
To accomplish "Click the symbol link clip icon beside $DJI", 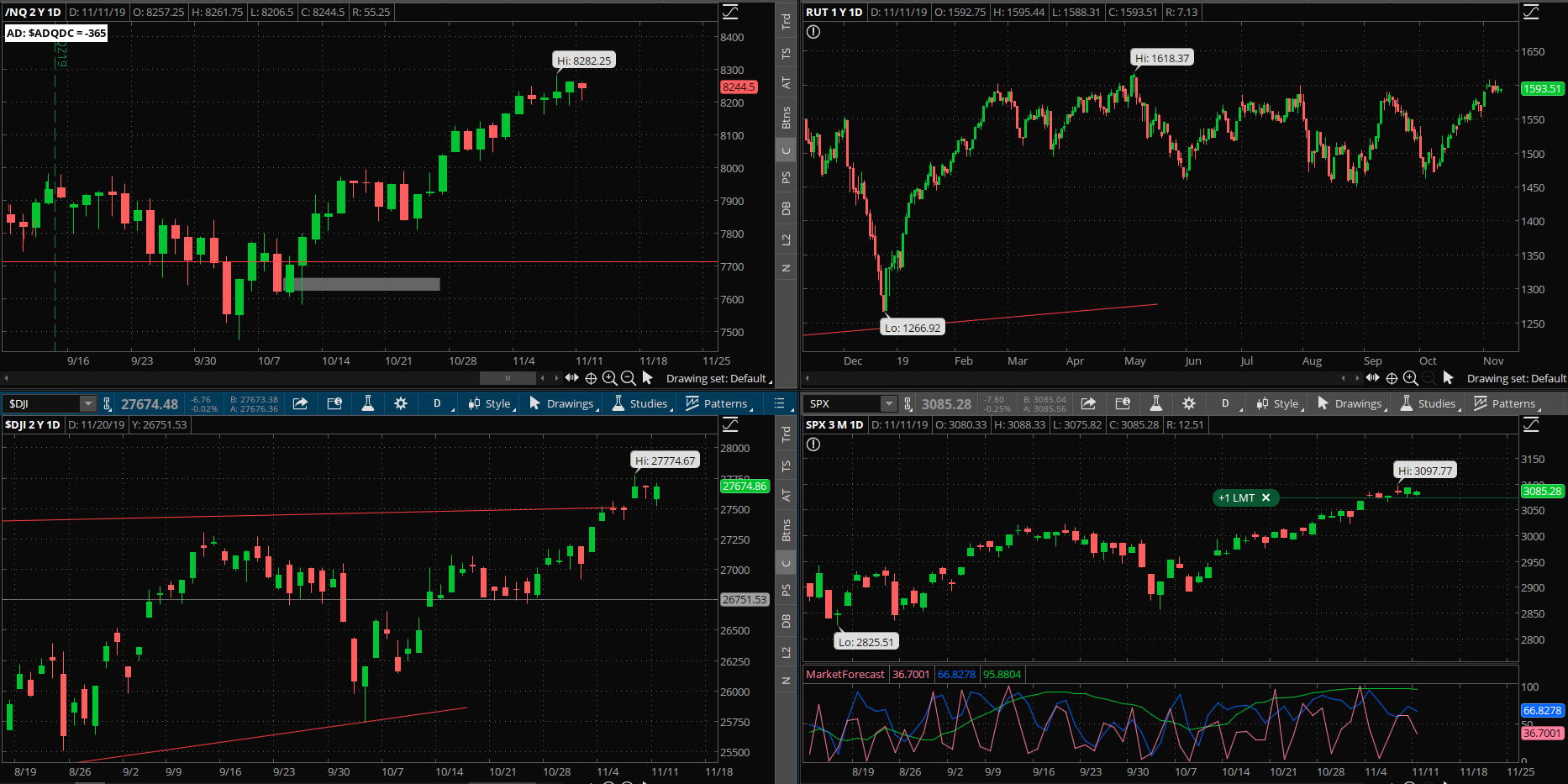I will pos(107,403).
